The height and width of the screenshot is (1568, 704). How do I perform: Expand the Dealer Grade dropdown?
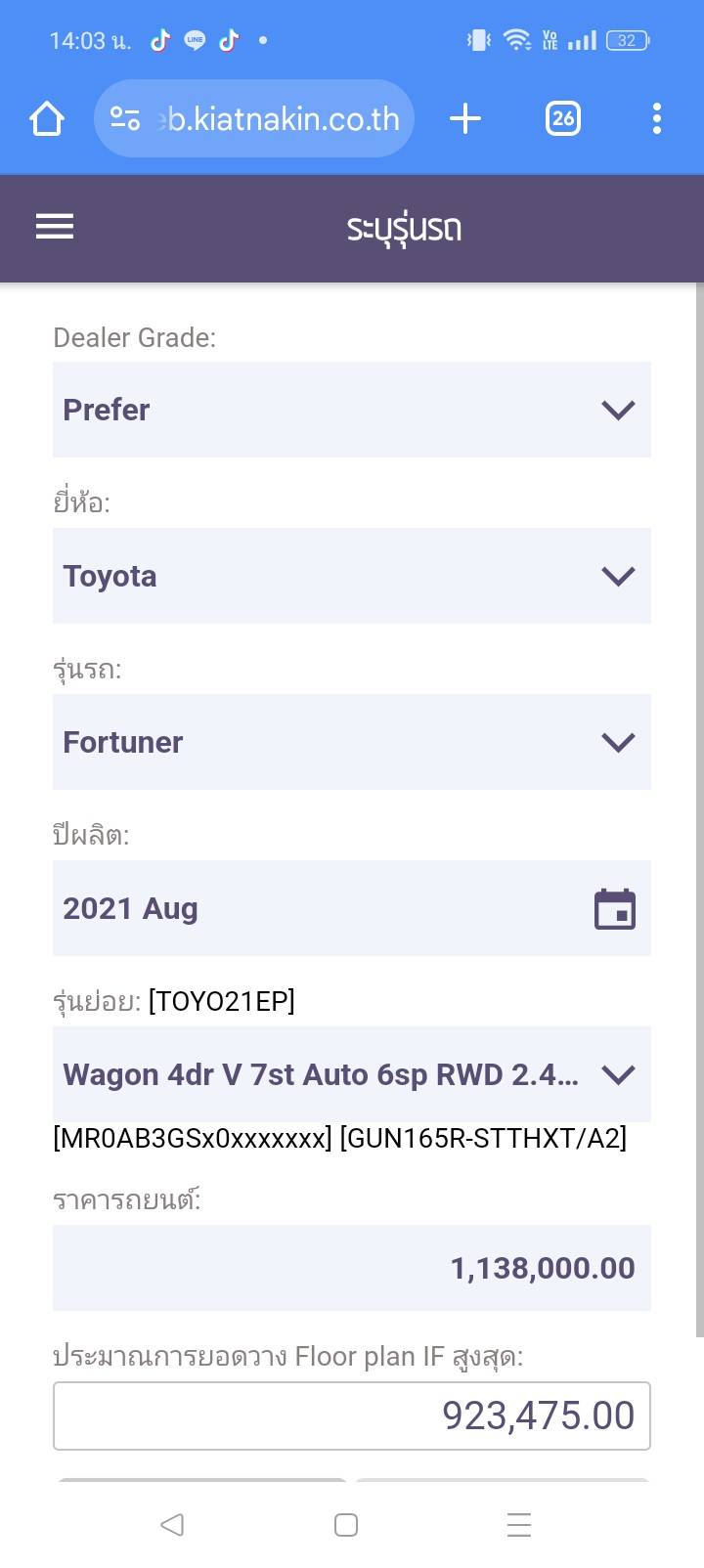[x=352, y=410]
